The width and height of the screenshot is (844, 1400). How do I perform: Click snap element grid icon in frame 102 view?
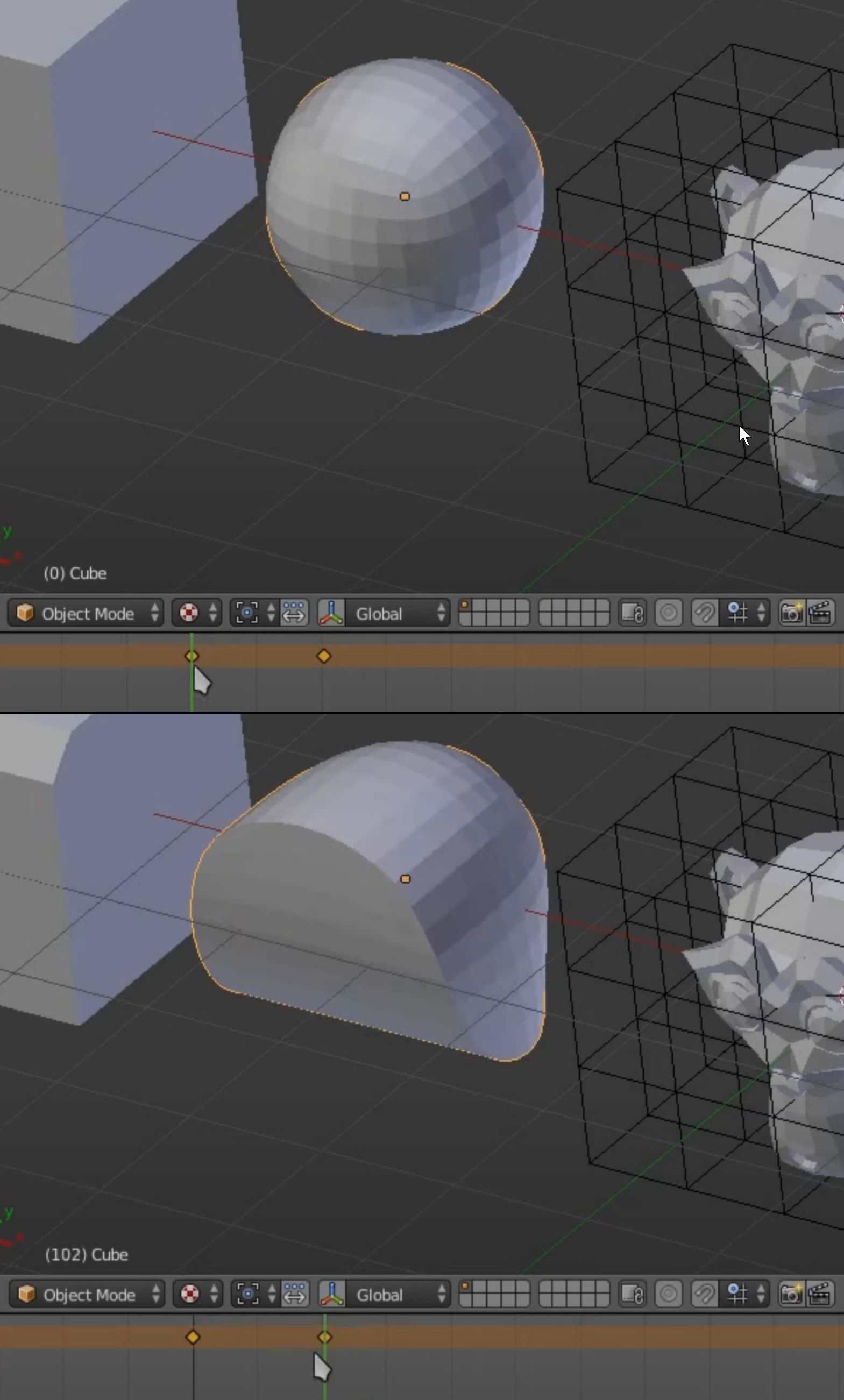(737, 1295)
